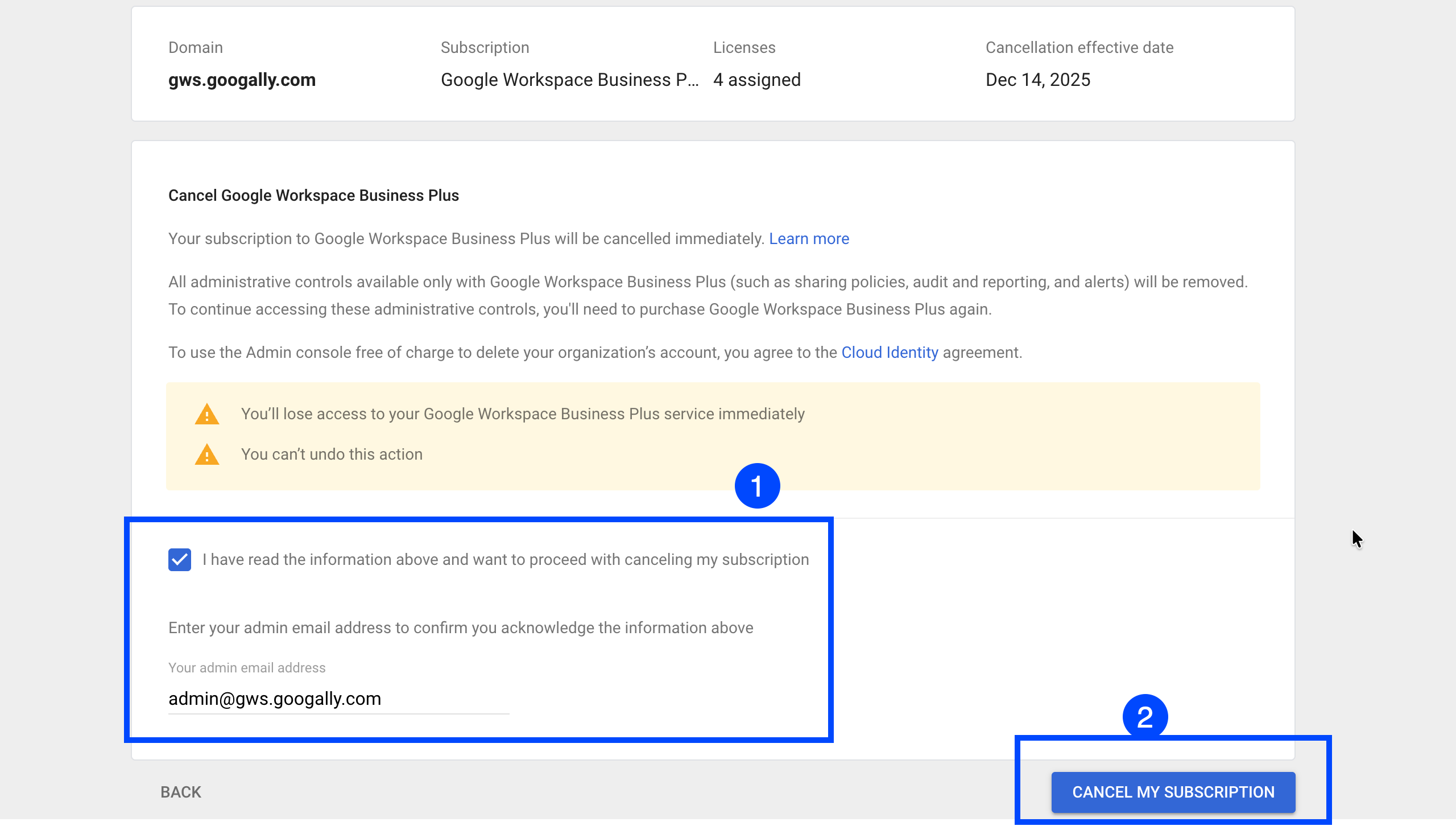
Task: Click the admin email address input field
Action: 338,699
